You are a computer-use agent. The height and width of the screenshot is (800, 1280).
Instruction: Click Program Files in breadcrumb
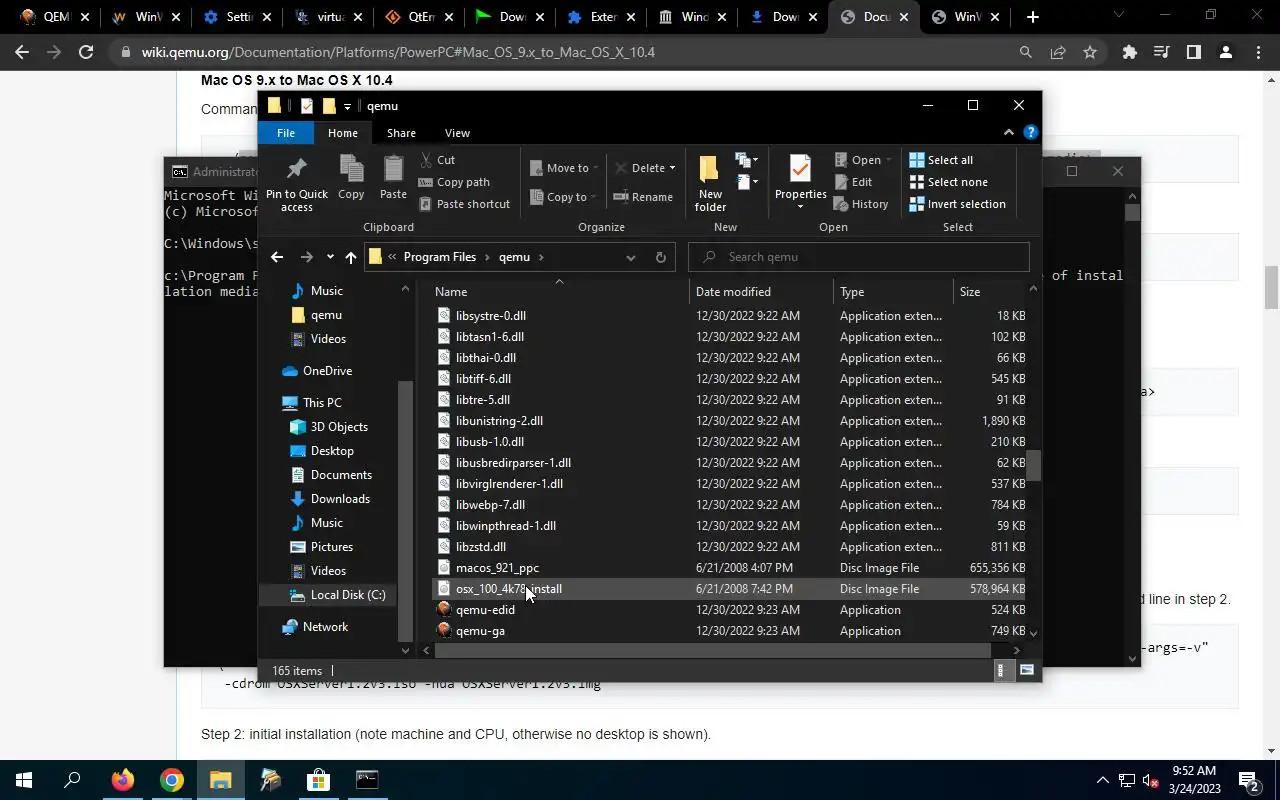click(x=439, y=257)
